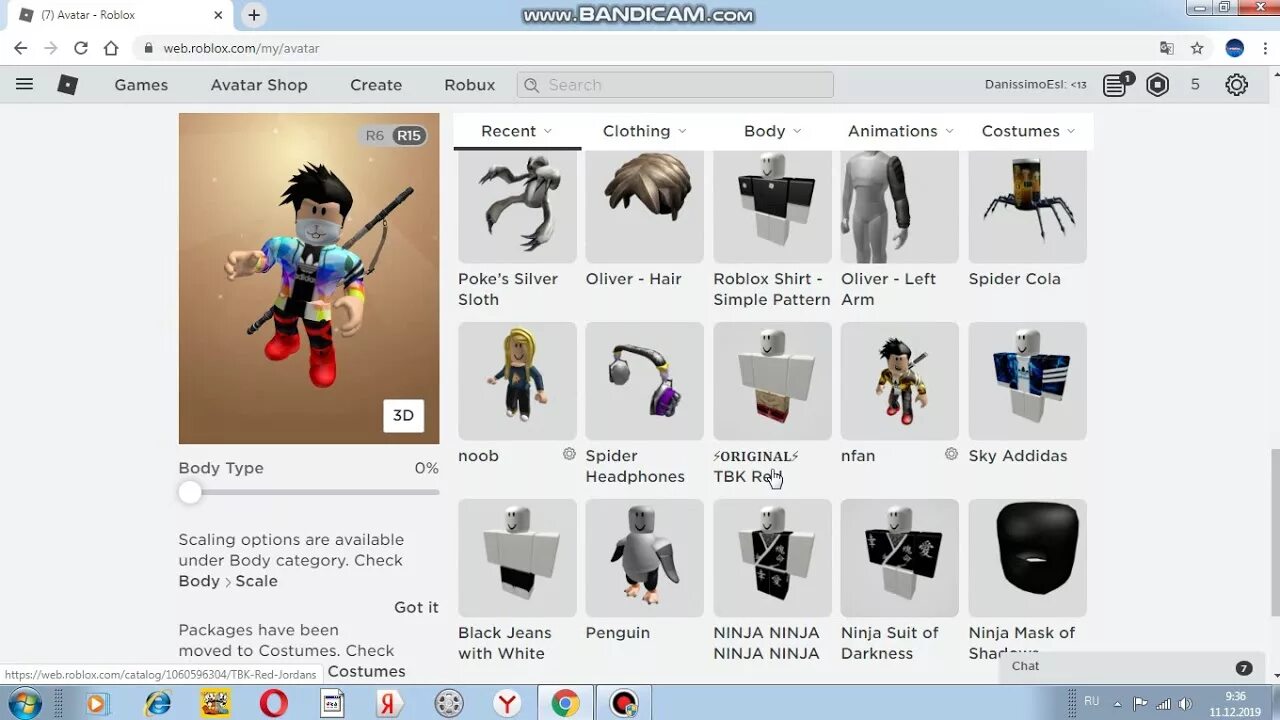Open Opera browser from taskbar
The image size is (1280, 720).
(x=273, y=704)
